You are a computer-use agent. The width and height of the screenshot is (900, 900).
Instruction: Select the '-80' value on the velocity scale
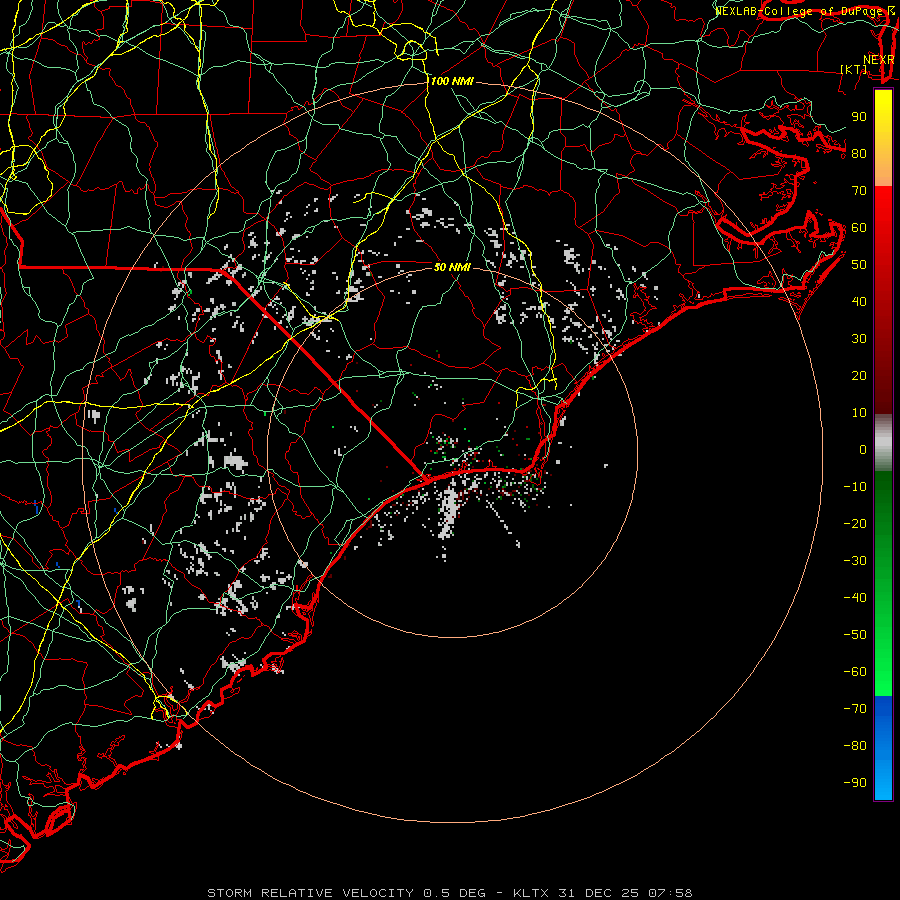pos(855,746)
